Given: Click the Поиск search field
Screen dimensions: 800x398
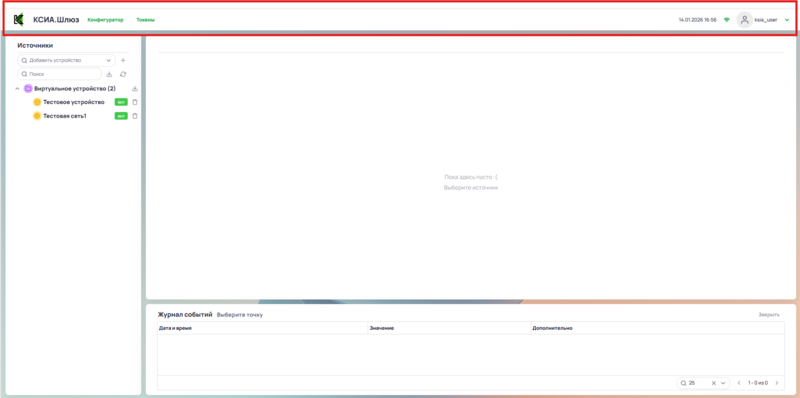Looking at the screenshot, I should pyautogui.click(x=60, y=74).
